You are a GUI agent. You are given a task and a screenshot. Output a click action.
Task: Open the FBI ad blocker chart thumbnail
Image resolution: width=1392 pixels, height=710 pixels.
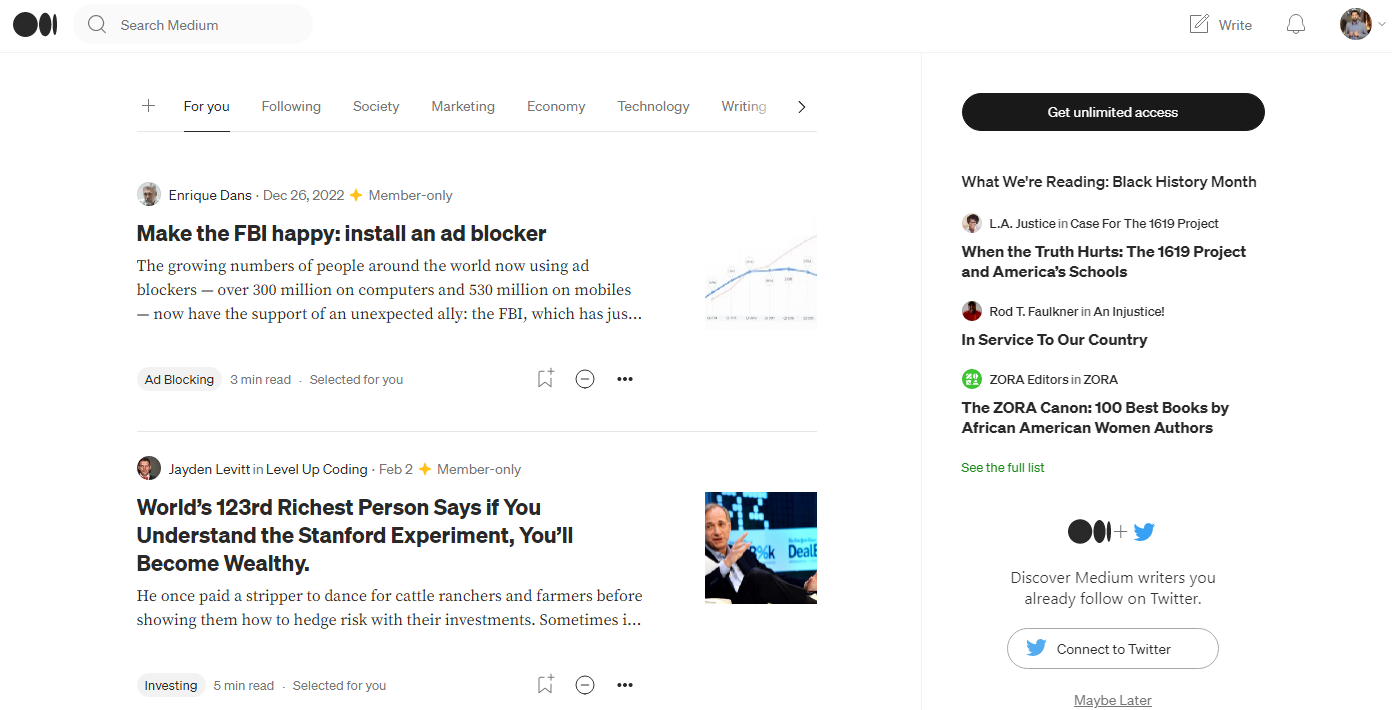tap(761, 273)
